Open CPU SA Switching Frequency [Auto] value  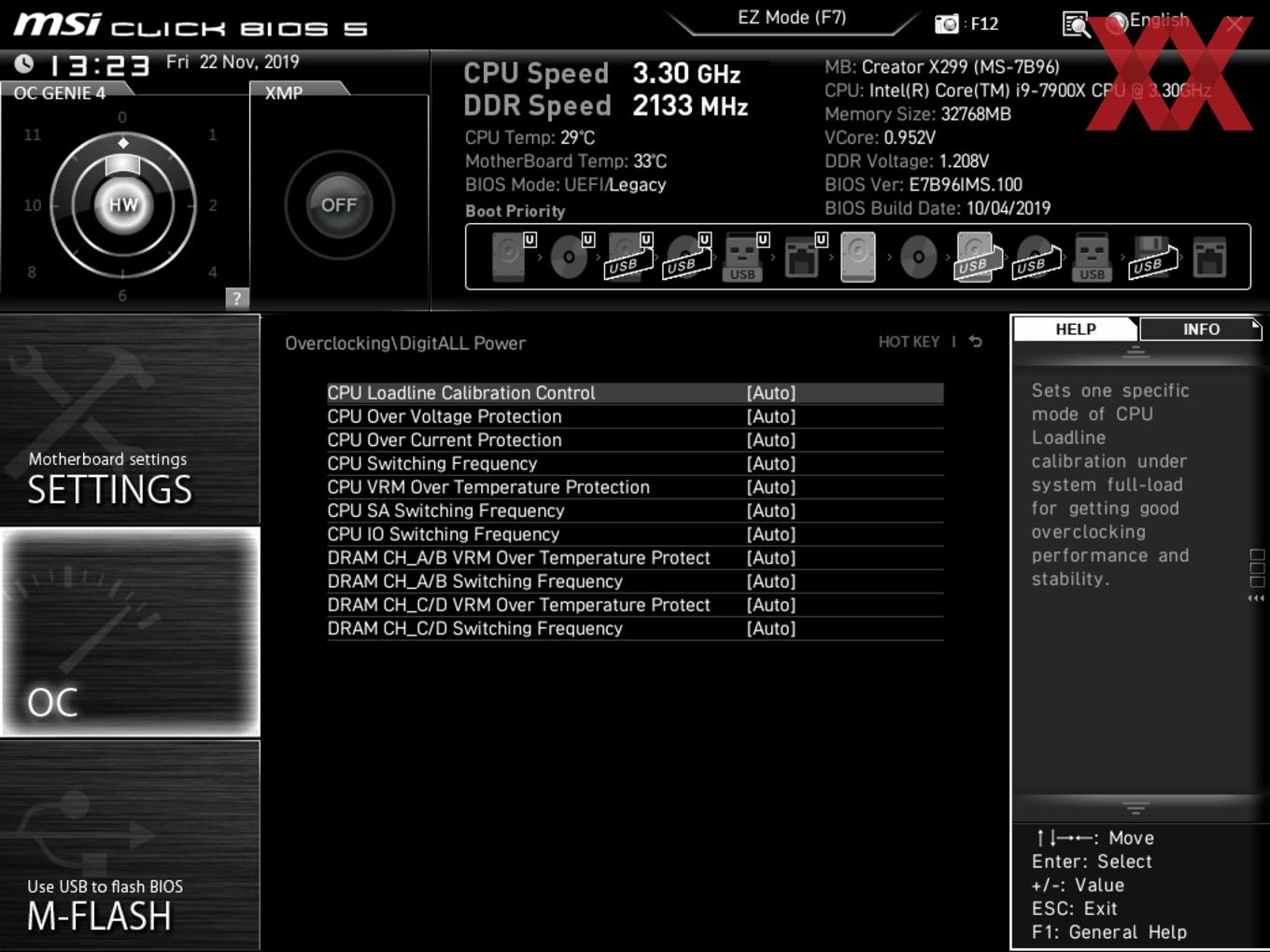pyautogui.click(x=771, y=511)
